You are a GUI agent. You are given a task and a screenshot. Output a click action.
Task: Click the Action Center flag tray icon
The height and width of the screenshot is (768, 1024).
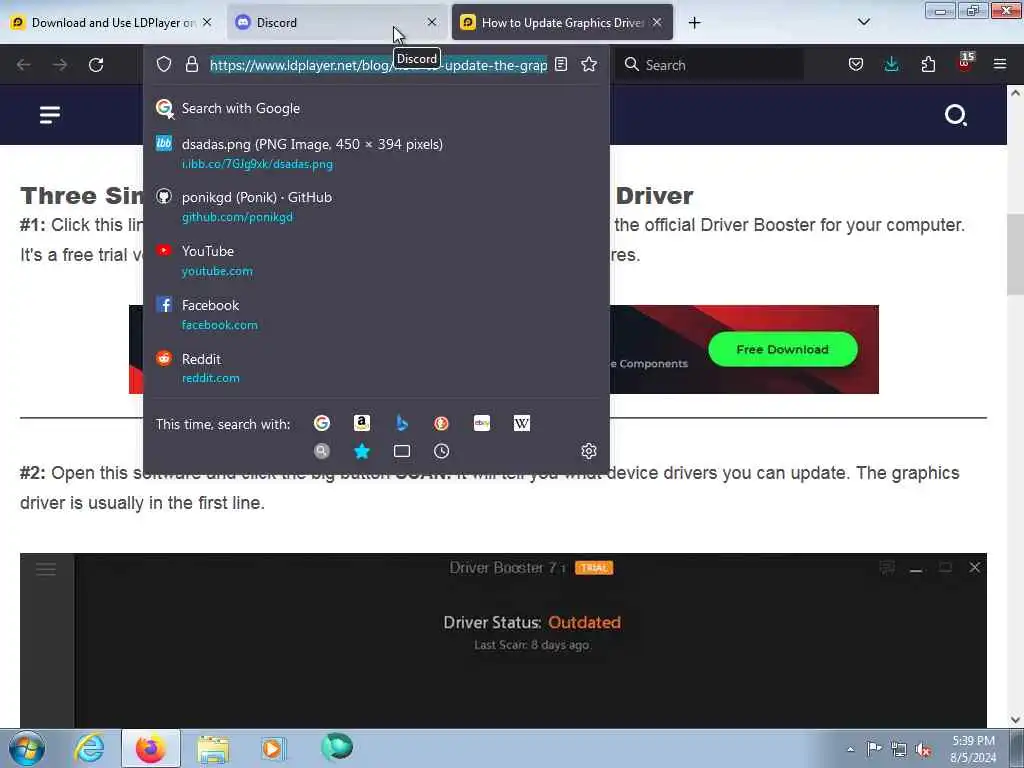(874, 748)
